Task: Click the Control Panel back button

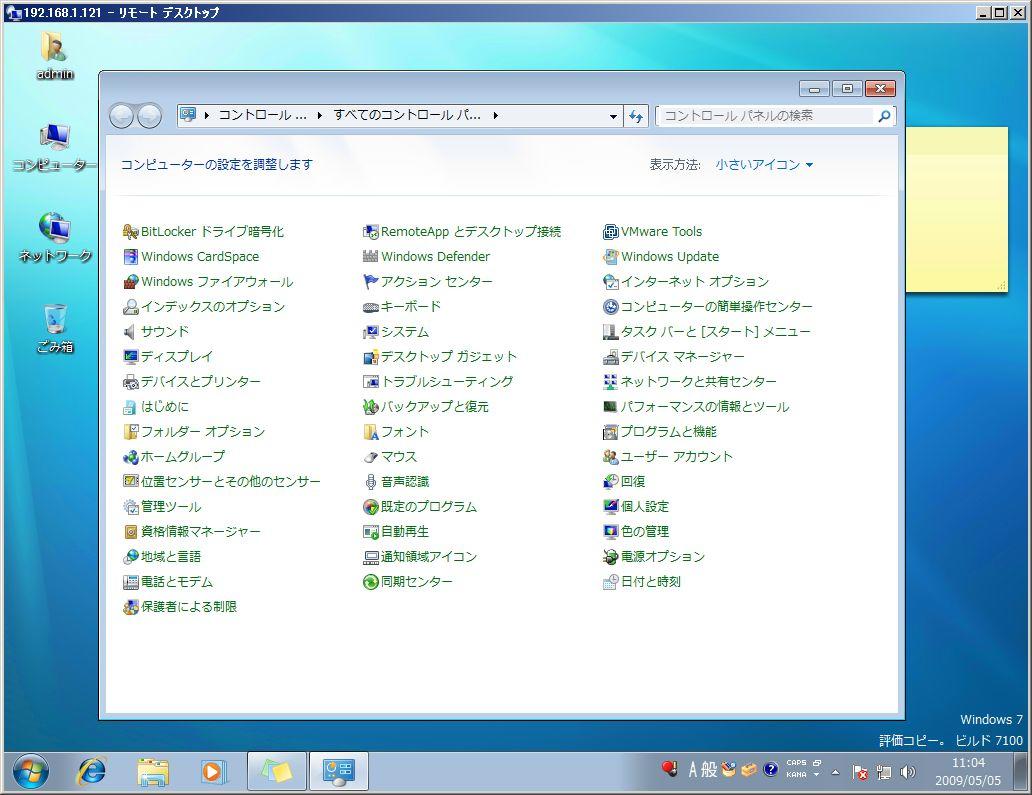Action: tap(121, 116)
